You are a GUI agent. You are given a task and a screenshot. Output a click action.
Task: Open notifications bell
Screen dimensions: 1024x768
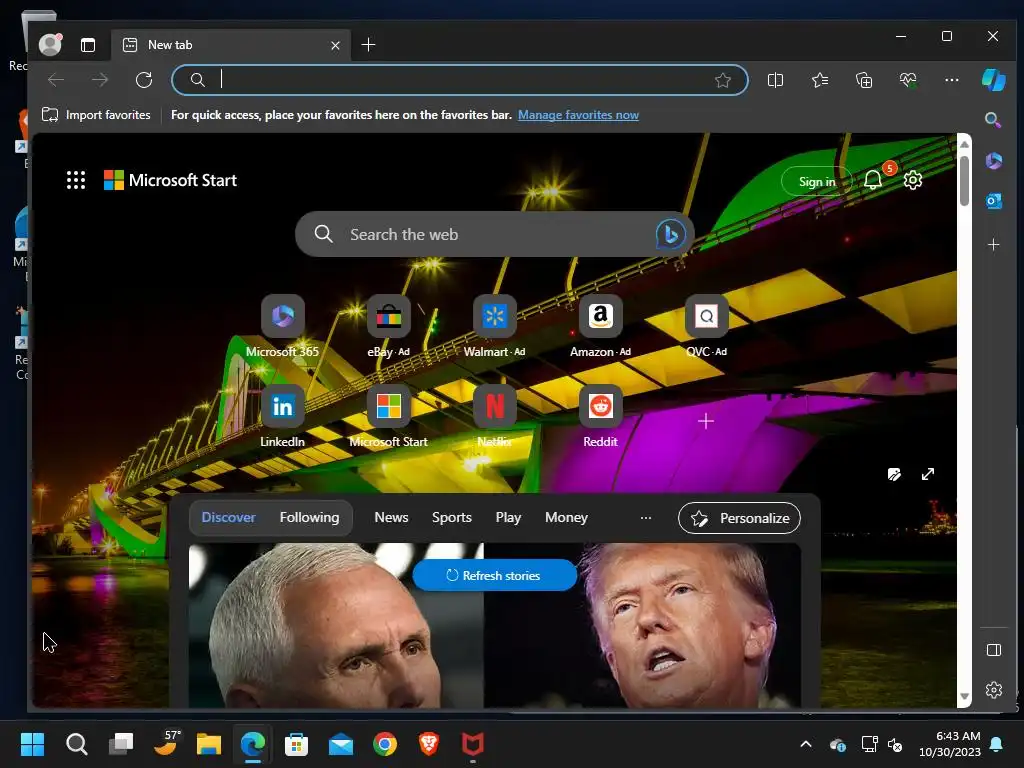pos(873,180)
